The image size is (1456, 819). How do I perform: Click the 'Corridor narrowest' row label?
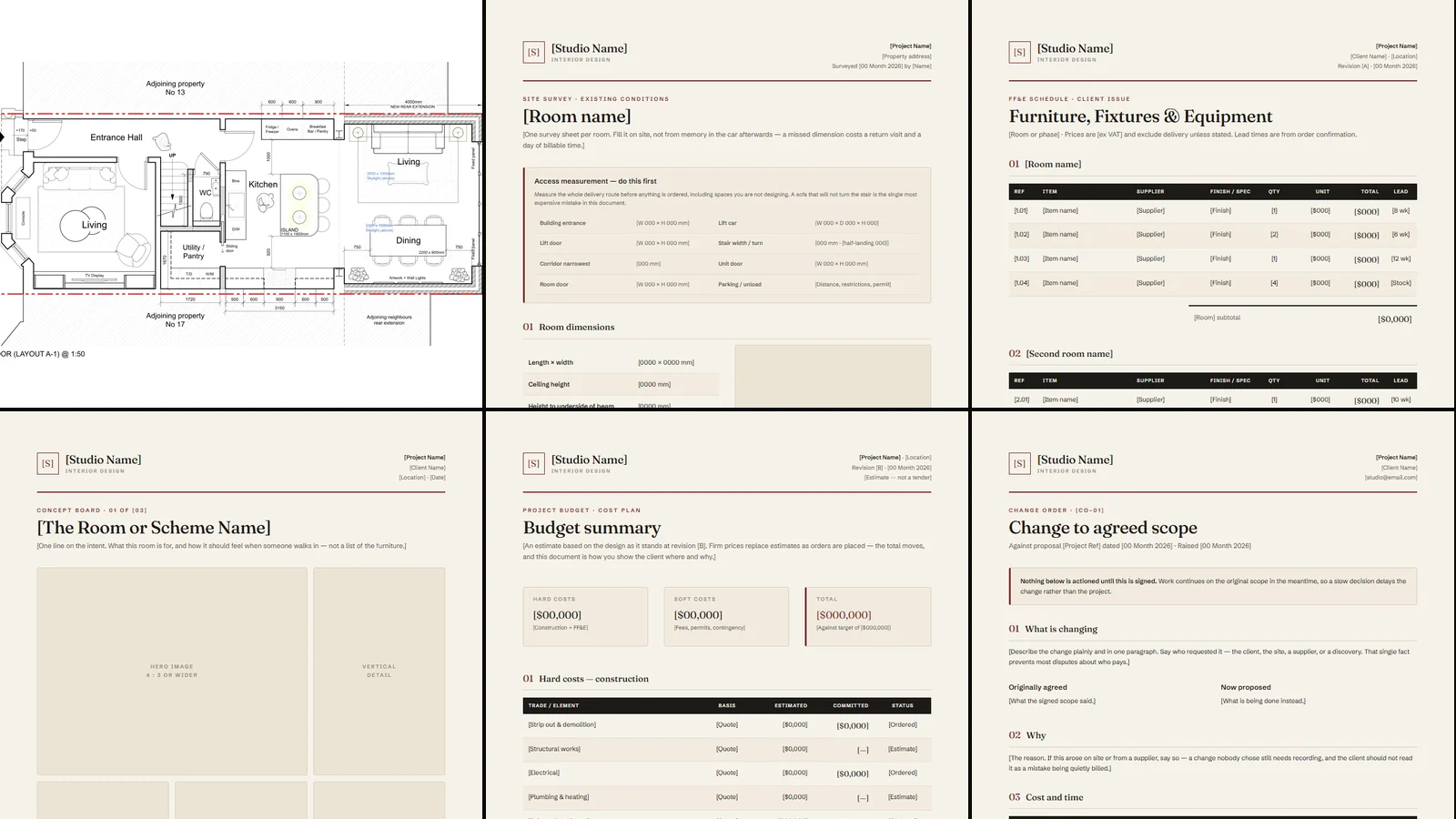point(565,264)
